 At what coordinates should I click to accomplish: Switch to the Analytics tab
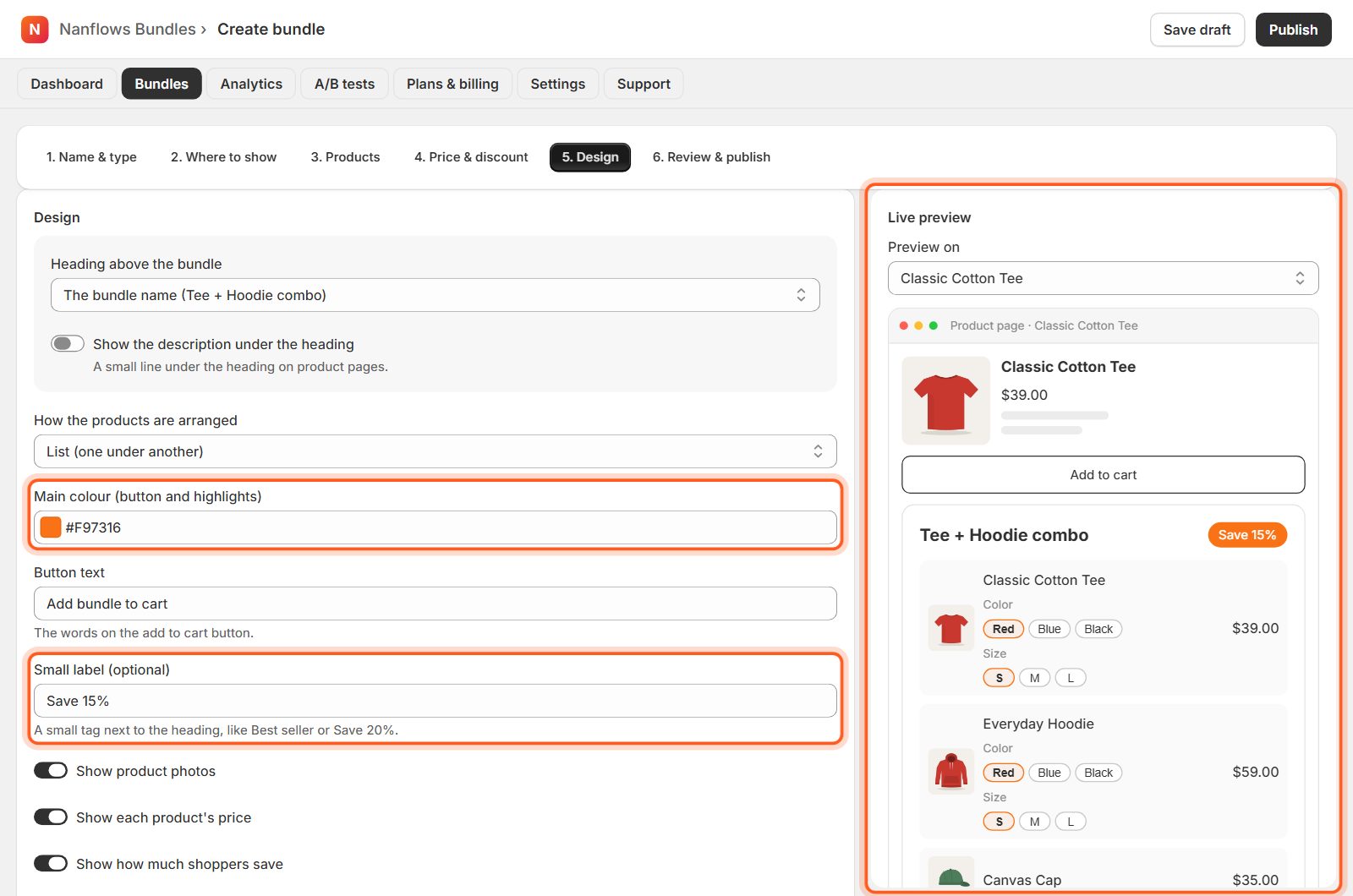click(x=251, y=84)
